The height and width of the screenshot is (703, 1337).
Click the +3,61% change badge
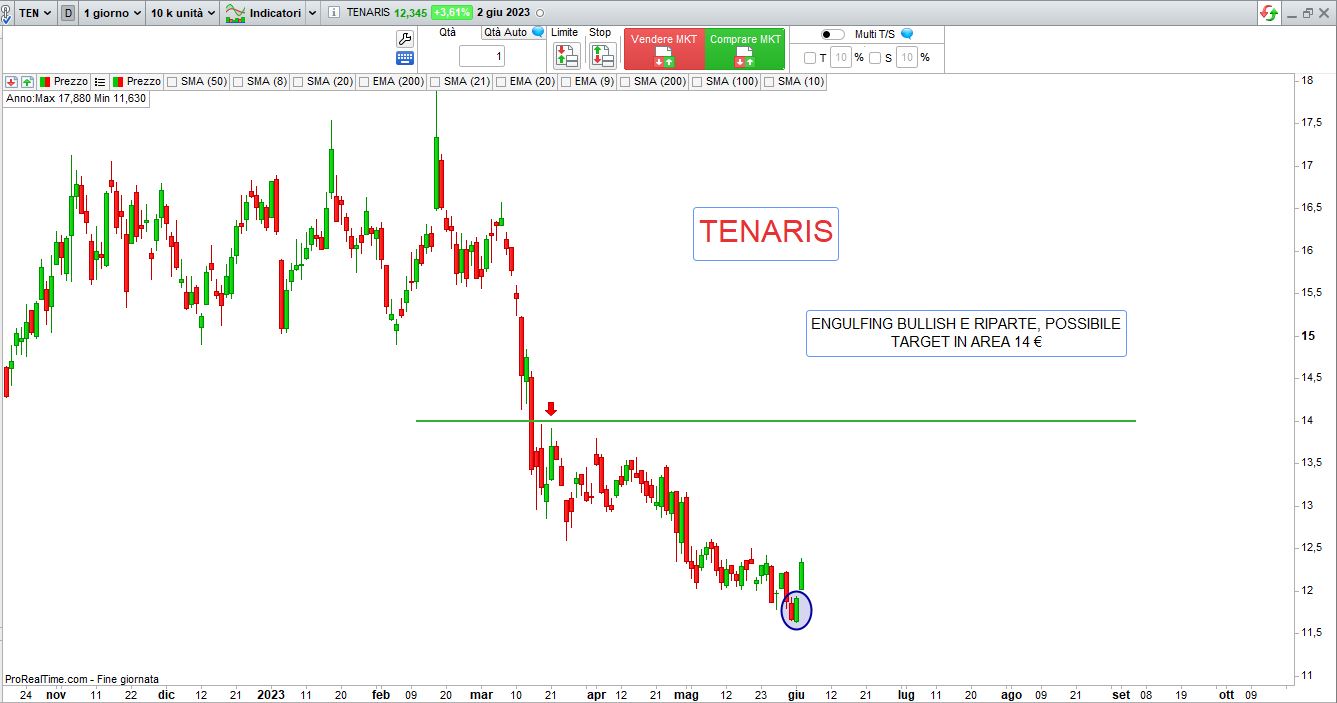[x=451, y=13]
